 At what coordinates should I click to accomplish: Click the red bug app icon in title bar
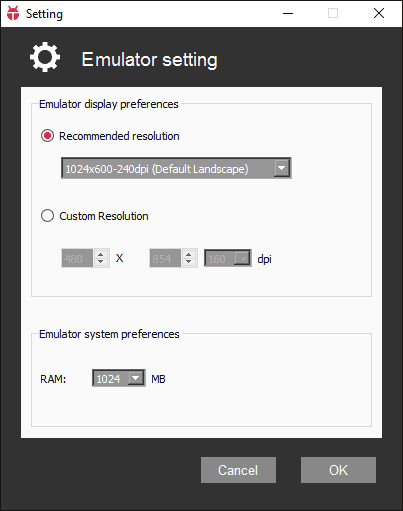click(13, 13)
